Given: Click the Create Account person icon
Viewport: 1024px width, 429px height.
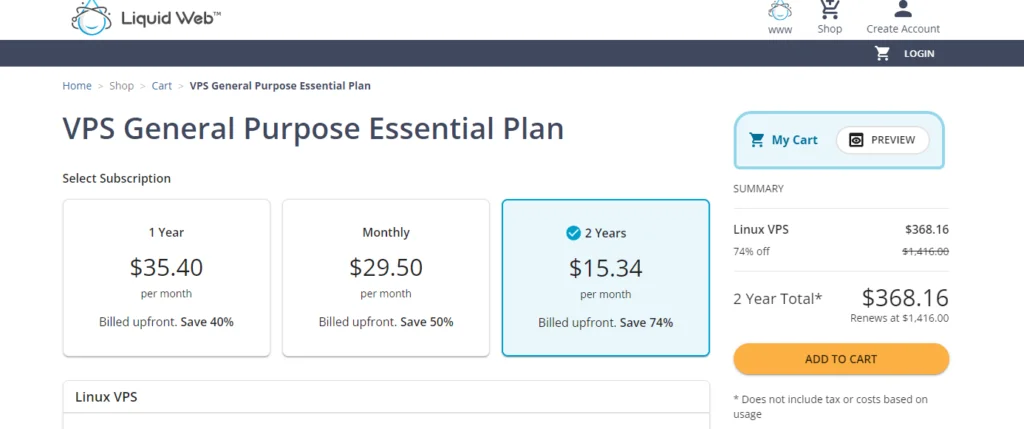Looking at the screenshot, I should click(x=903, y=8).
